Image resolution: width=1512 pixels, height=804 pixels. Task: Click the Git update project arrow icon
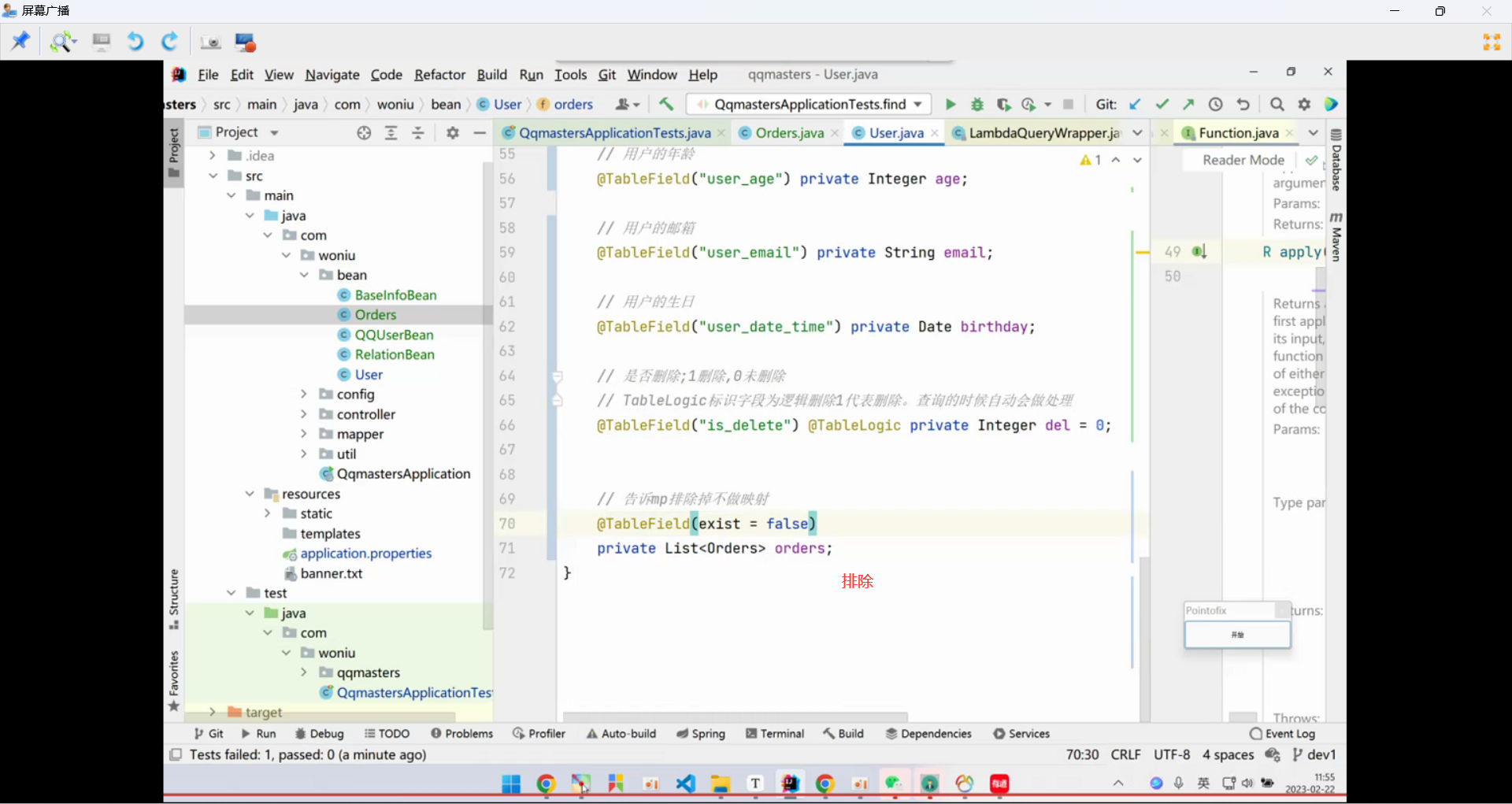pyautogui.click(x=1135, y=104)
